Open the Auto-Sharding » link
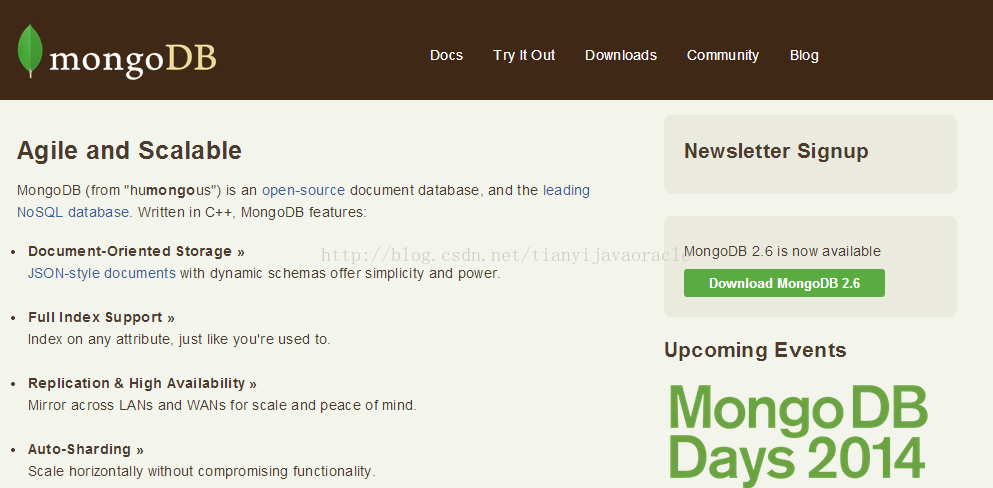The height and width of the screenshot is (488, 993). click(86, 449)
